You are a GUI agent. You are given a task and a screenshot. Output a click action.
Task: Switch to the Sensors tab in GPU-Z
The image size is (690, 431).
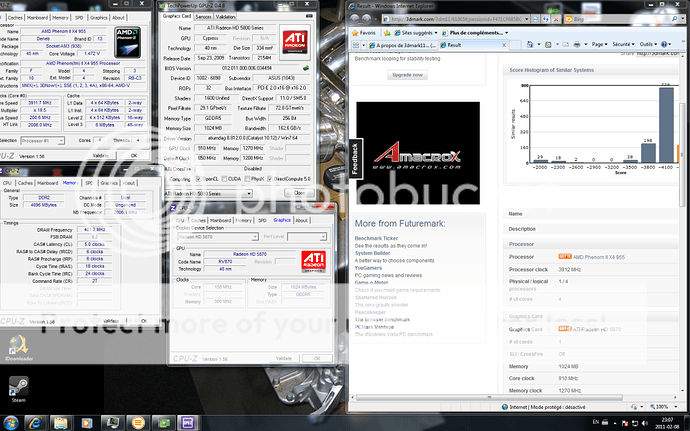point(202,17)
